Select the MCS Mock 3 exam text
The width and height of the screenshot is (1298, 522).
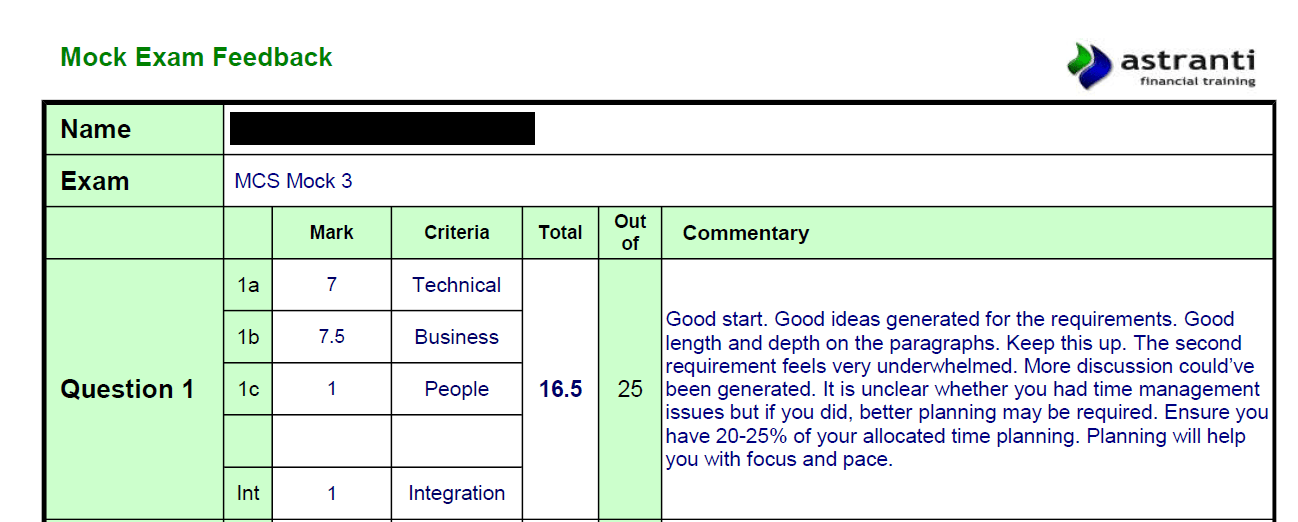(293, 181)
